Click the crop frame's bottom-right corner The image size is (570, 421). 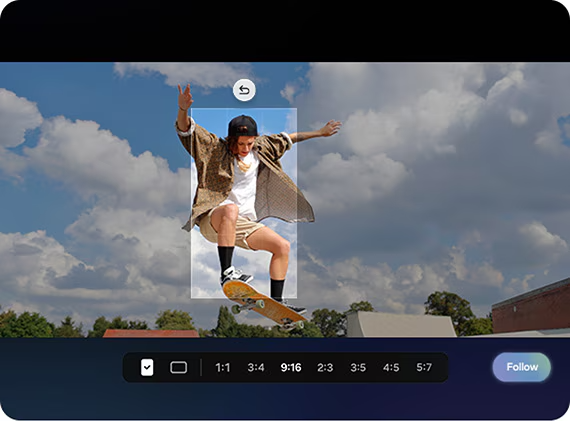[x=297, y=298]
